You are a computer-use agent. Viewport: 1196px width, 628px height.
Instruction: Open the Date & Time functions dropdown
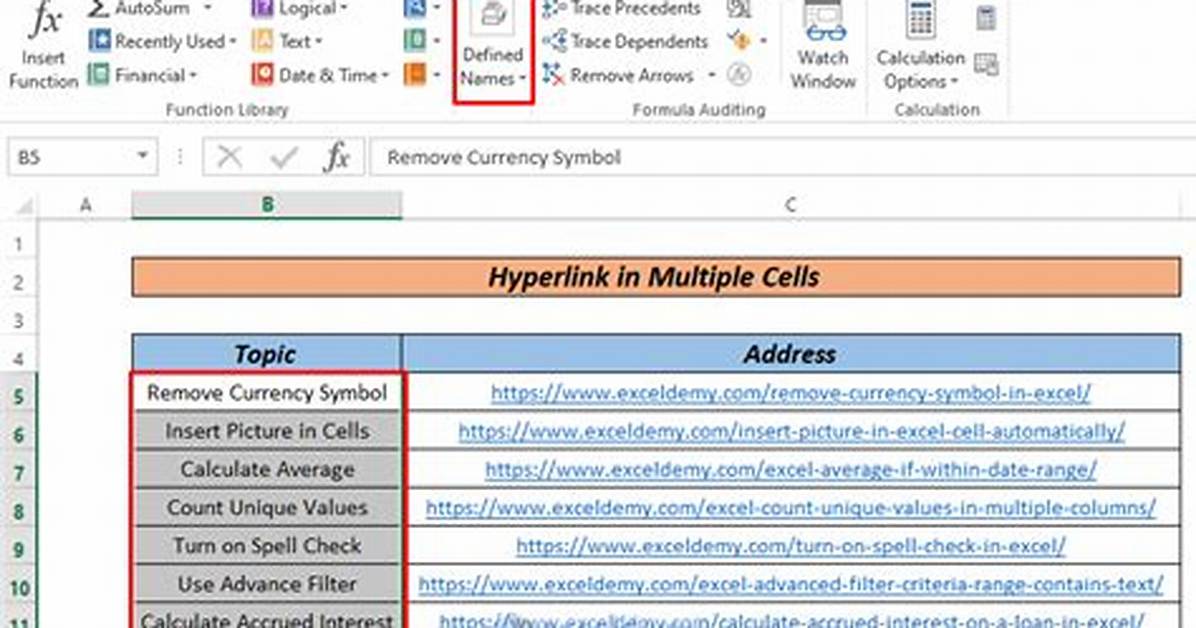(320, 75)
